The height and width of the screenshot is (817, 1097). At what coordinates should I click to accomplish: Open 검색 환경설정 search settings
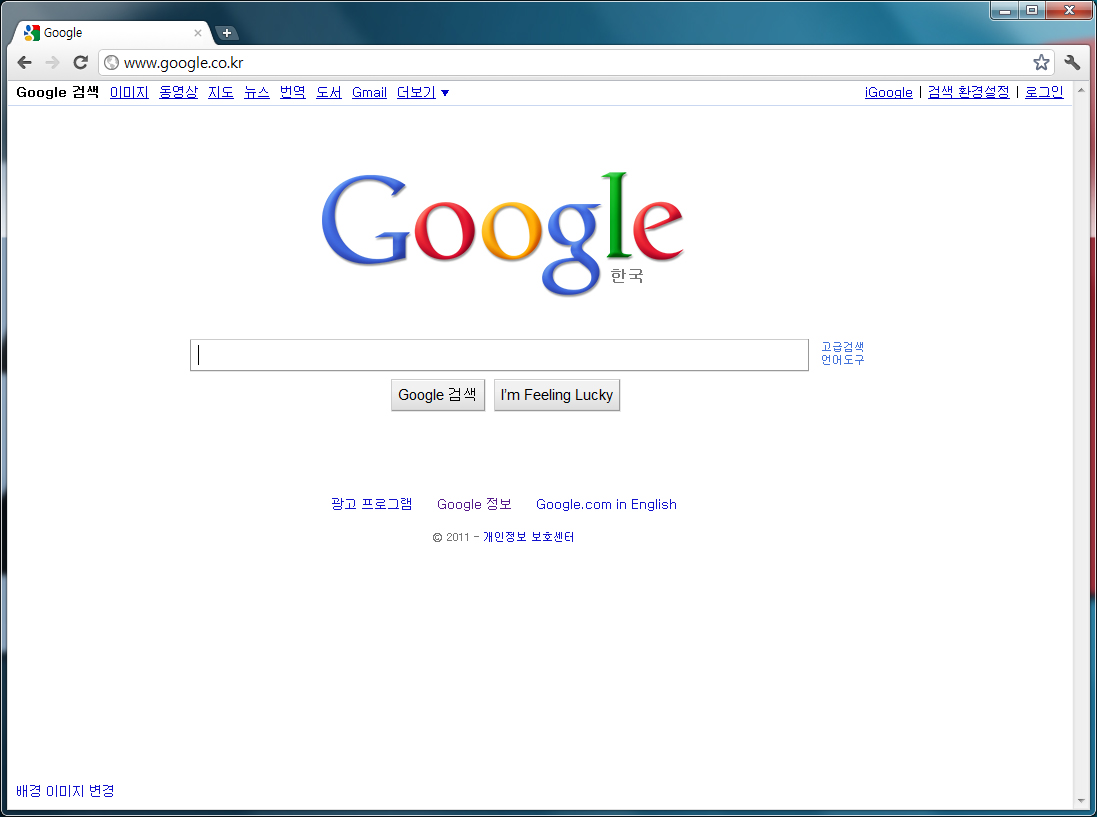click(969, 92)
